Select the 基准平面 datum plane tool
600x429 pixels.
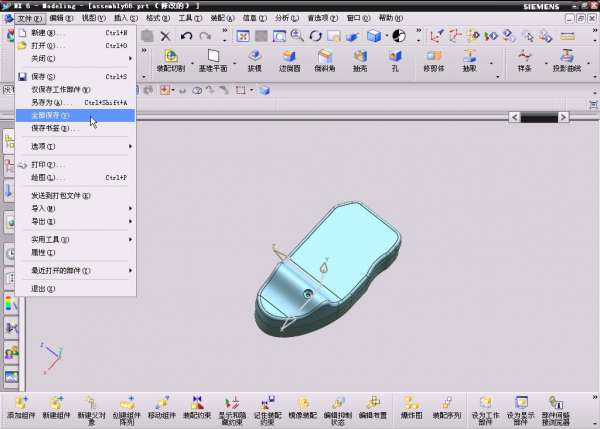(212, 60)
